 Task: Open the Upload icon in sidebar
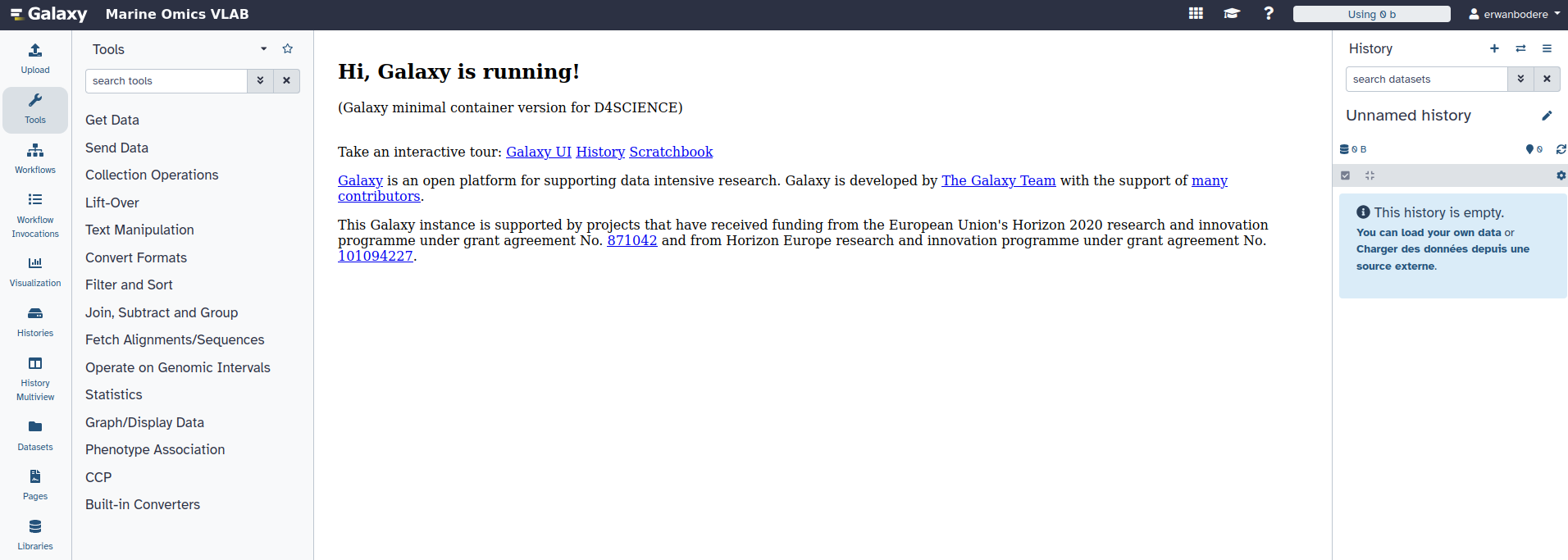pos(35,58)
